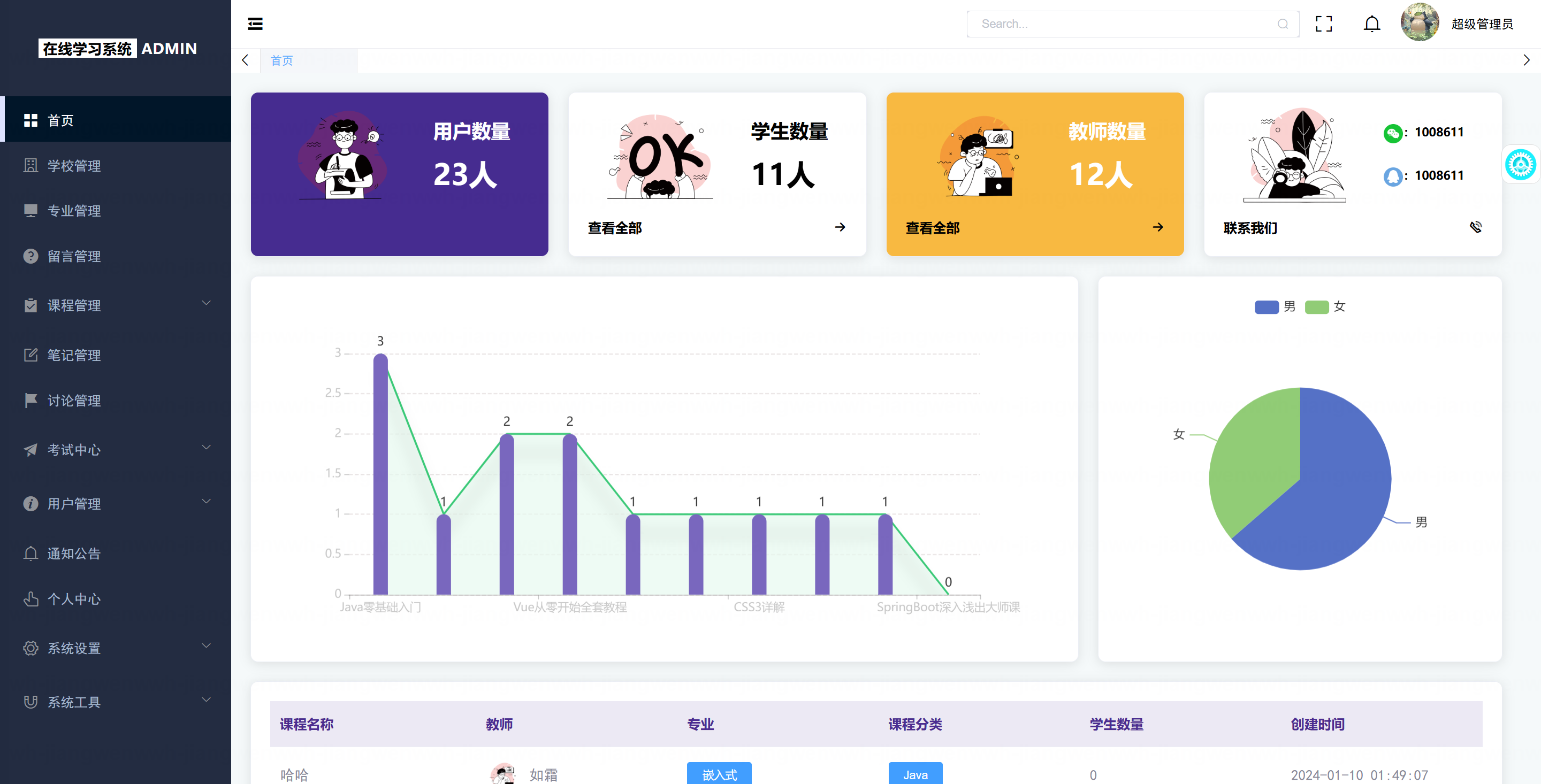Click the search magnifier icon
The image size is (1541, 784).
pos(1283,24)
